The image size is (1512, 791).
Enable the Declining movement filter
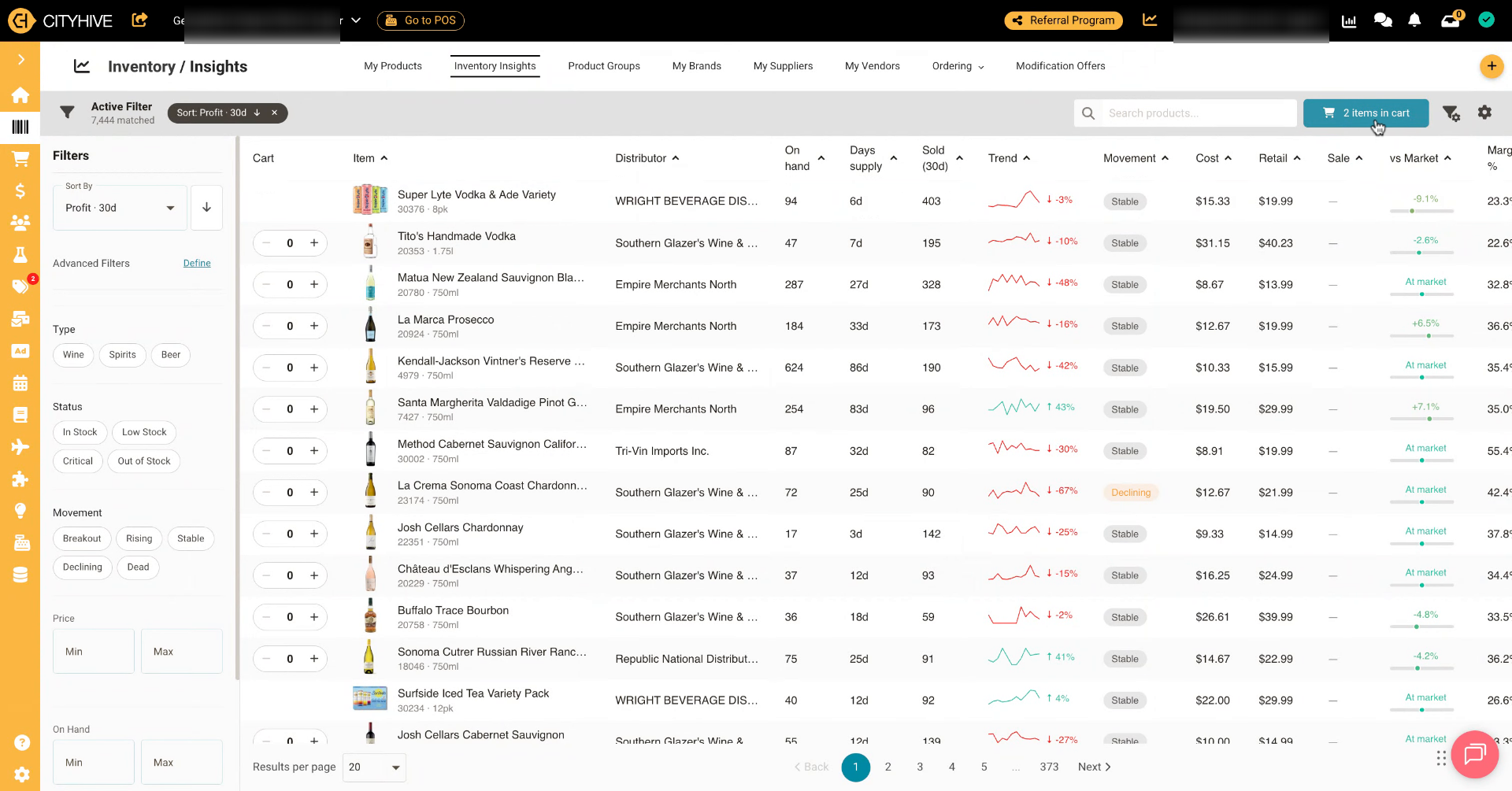(x=83, y=567)
